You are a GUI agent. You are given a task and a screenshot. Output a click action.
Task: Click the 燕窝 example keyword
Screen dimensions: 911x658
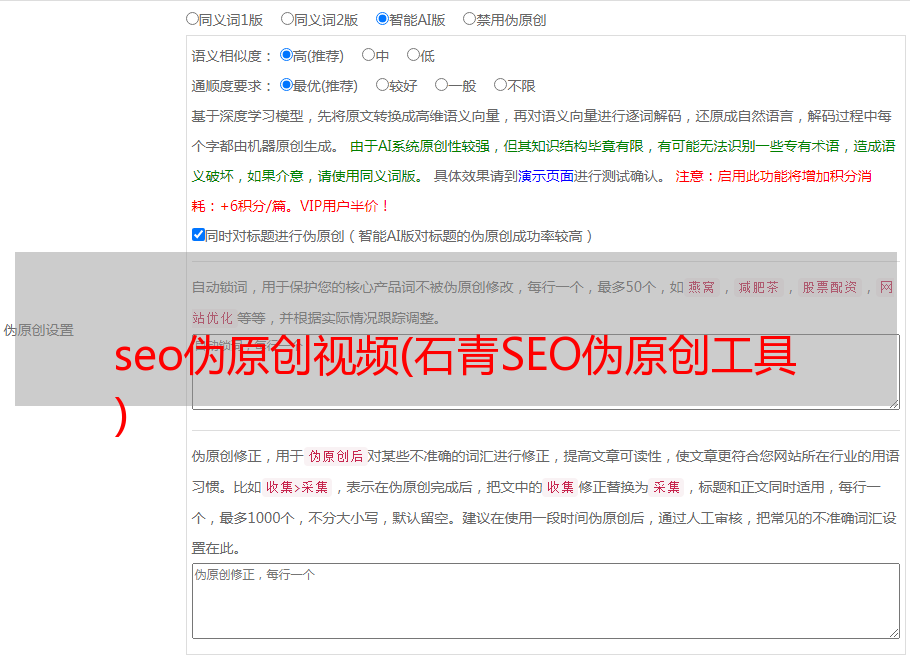pos(701,287)
